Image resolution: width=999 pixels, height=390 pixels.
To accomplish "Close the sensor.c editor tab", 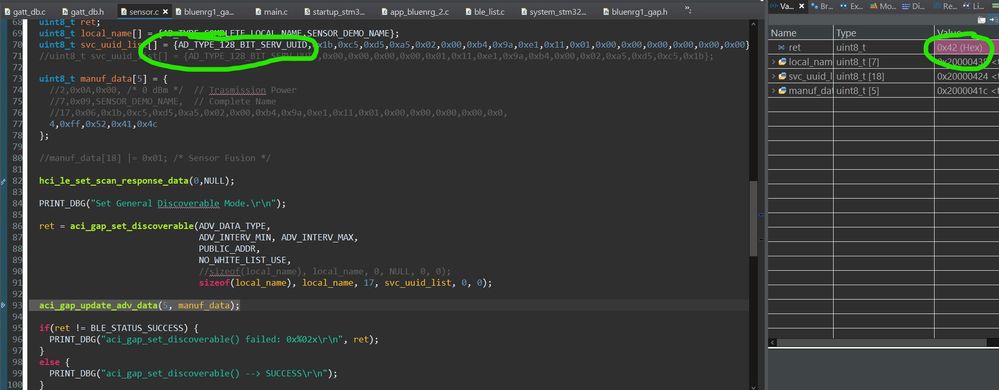I will (165, 11).
